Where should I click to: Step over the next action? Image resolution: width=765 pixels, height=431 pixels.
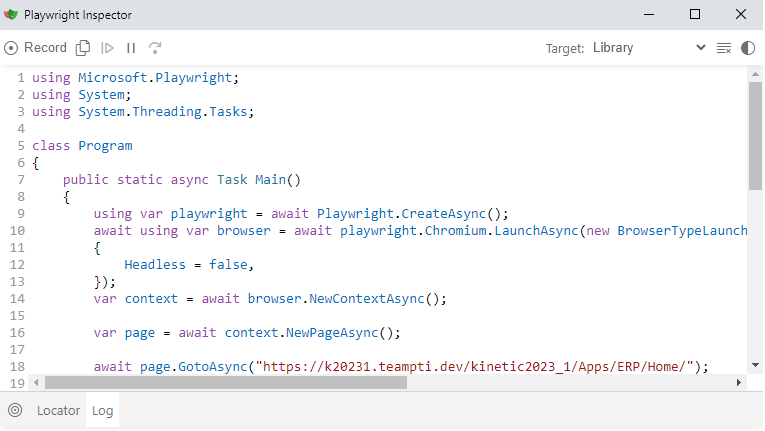click(155, 48)
